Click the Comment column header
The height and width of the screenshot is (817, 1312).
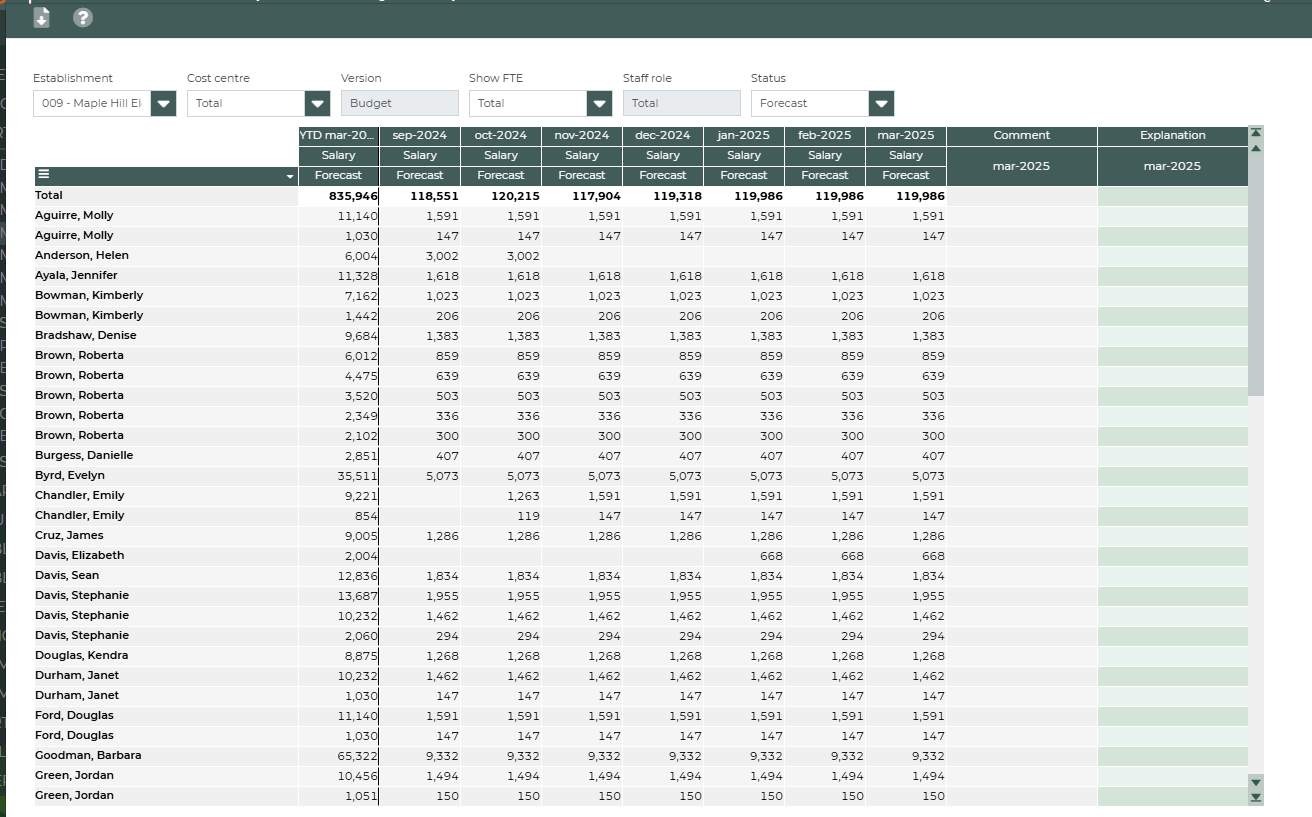(x=1021, y=135)
